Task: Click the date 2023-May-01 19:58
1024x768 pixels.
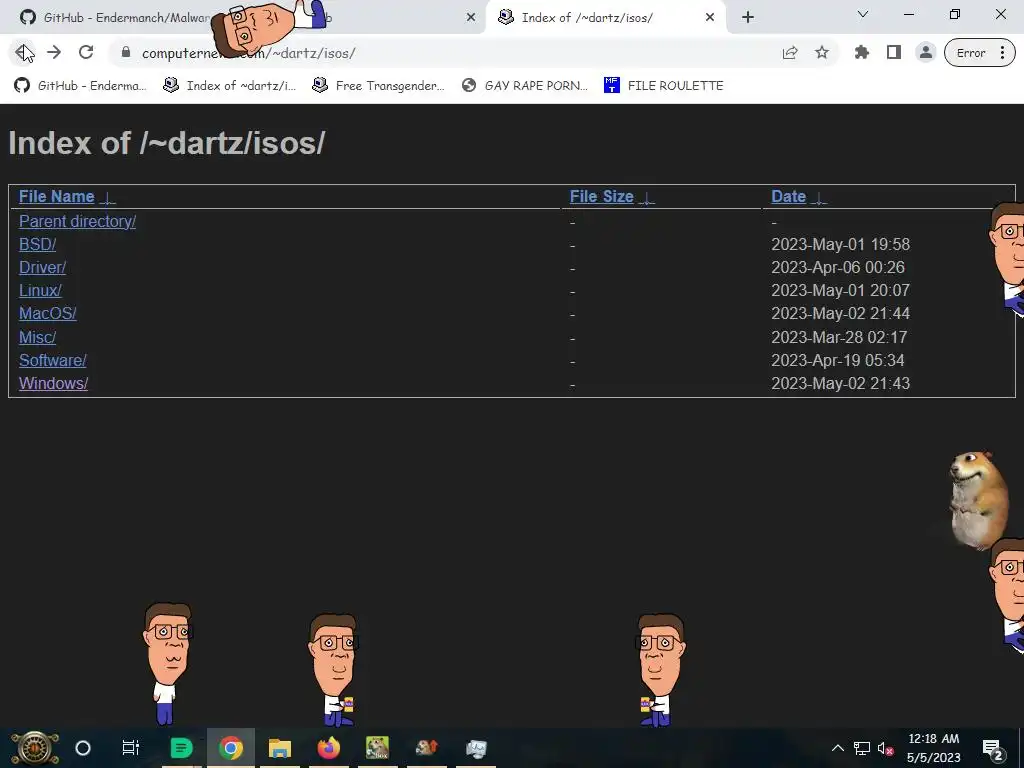Action: pos(840,244)
